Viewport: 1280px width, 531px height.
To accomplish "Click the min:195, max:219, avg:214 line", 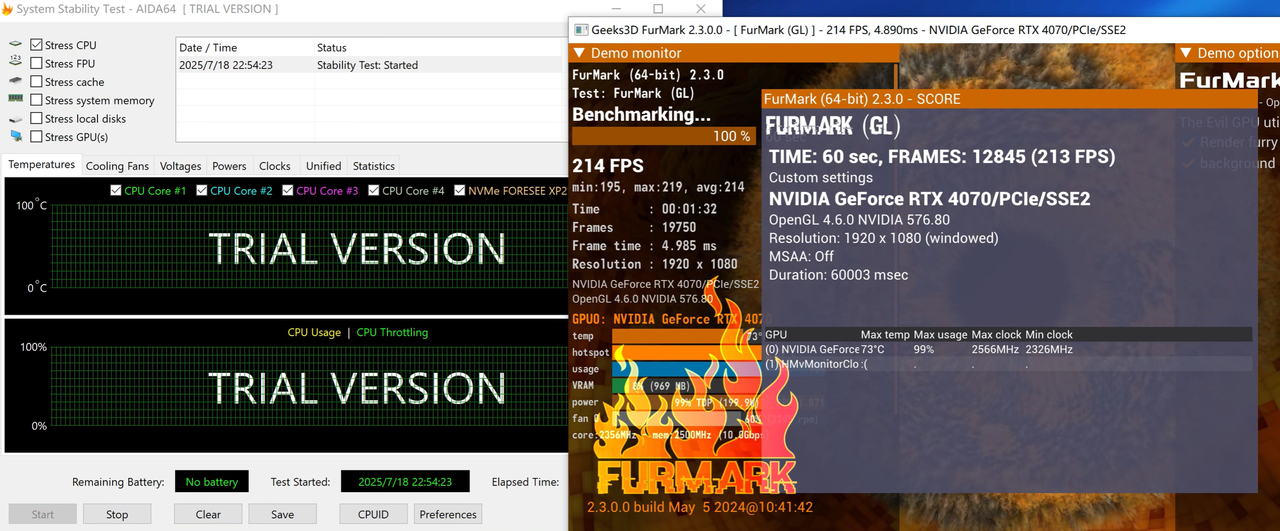I will 658,187.
